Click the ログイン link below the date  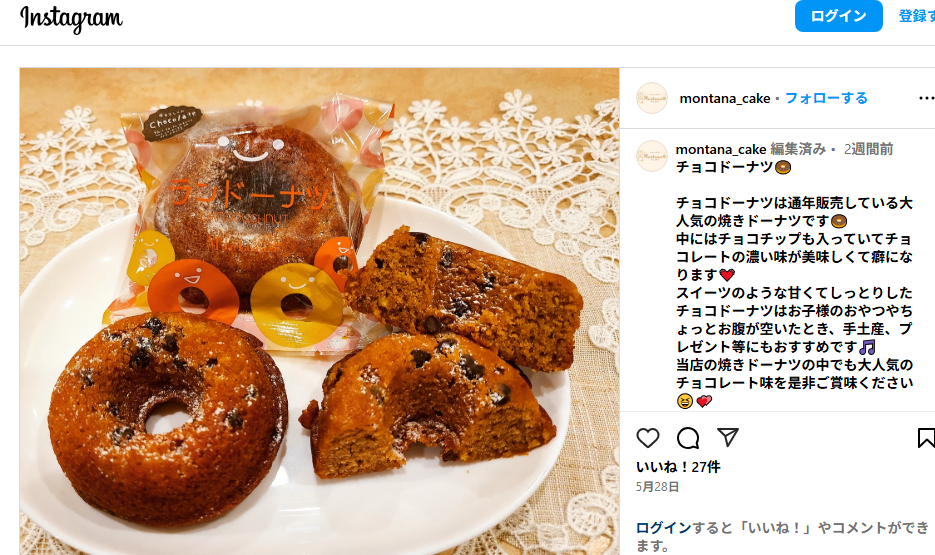pos(663,528)
